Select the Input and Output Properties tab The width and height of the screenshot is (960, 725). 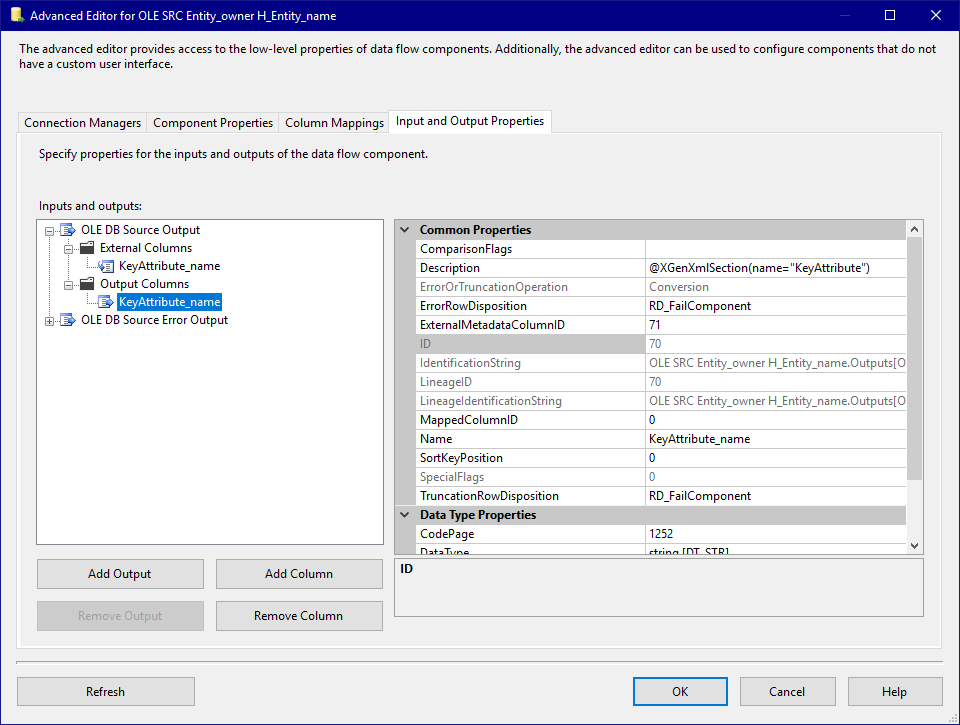click(x=470, y=121)
